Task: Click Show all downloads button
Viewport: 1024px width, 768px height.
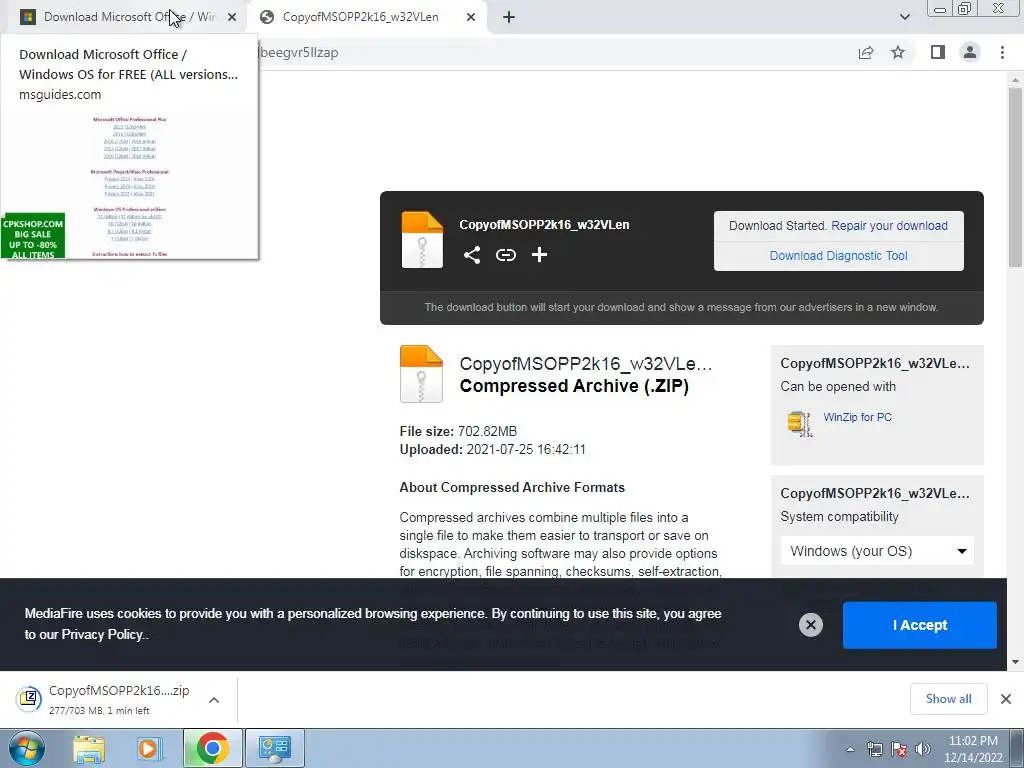Action: 948,699
